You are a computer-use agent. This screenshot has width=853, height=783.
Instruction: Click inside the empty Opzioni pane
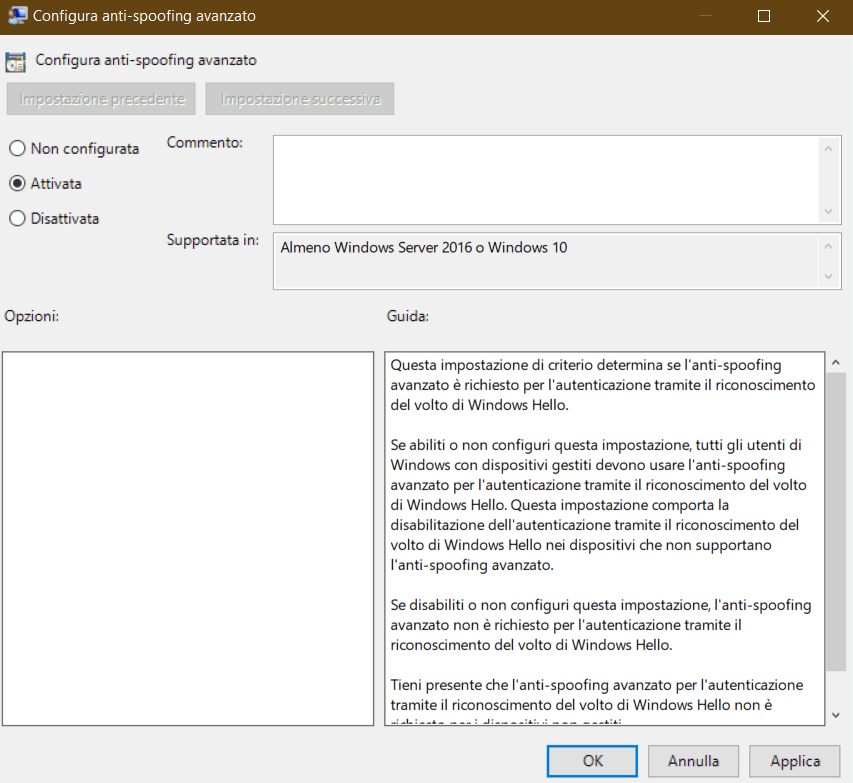click(x=188, y=538)
